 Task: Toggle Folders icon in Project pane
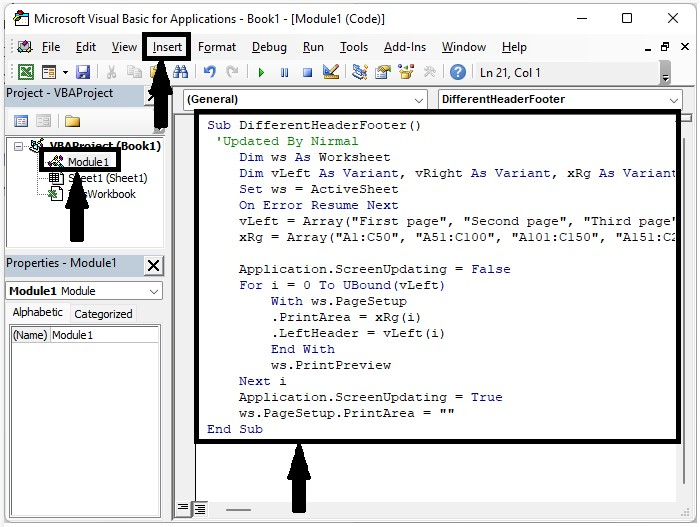pyautogui.click(x=72, y=121)
